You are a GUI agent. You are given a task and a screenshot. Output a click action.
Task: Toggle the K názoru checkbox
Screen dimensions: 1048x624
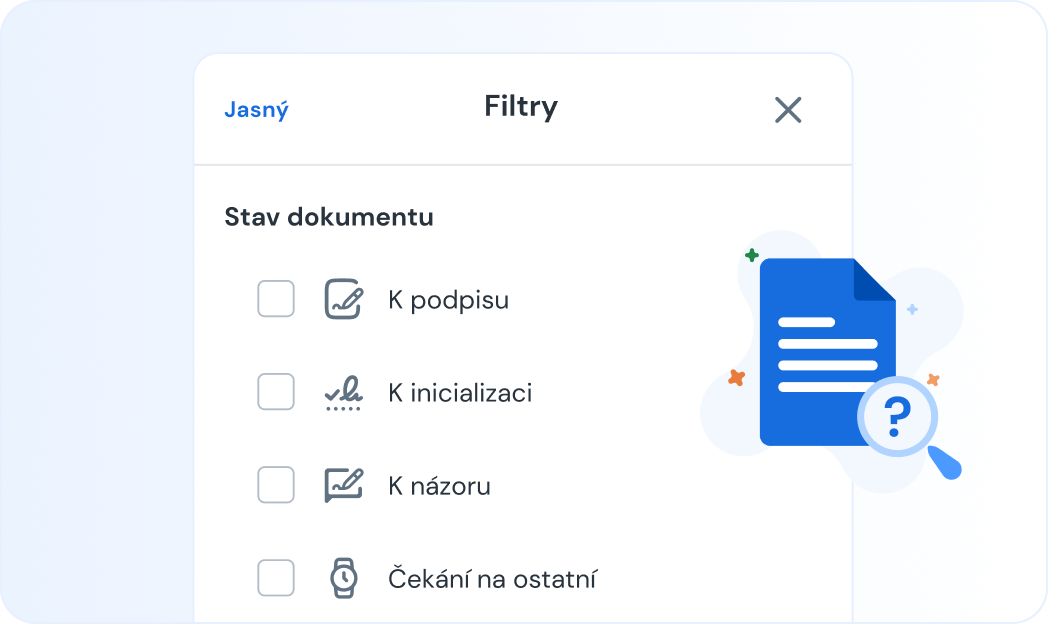point(275,484)
